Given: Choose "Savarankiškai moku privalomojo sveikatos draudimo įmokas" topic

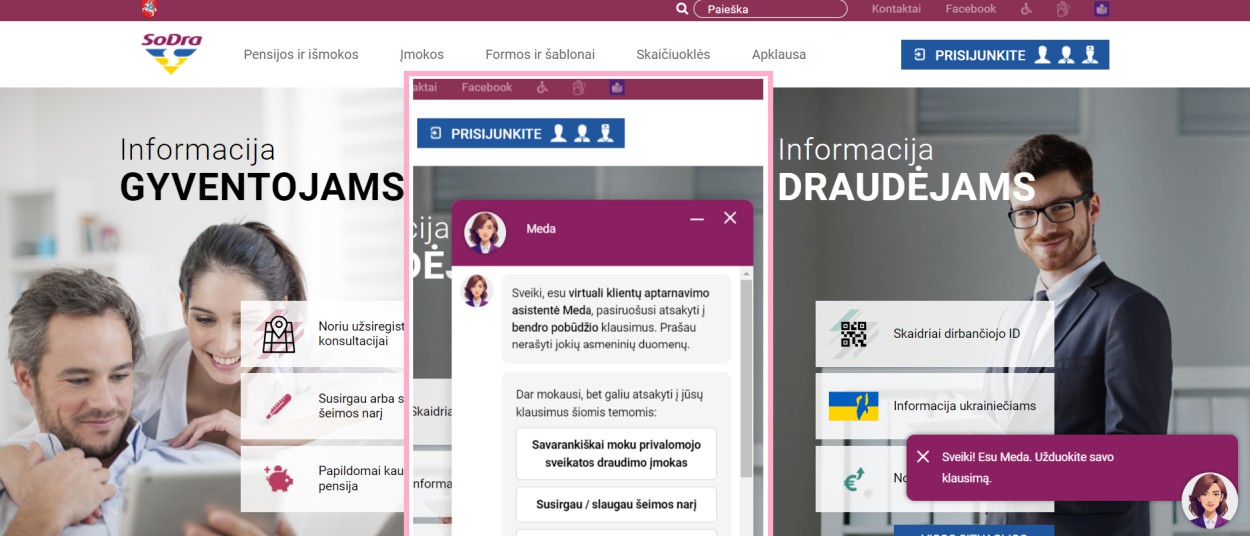Looking at the screenshot, I should (616, 454).
